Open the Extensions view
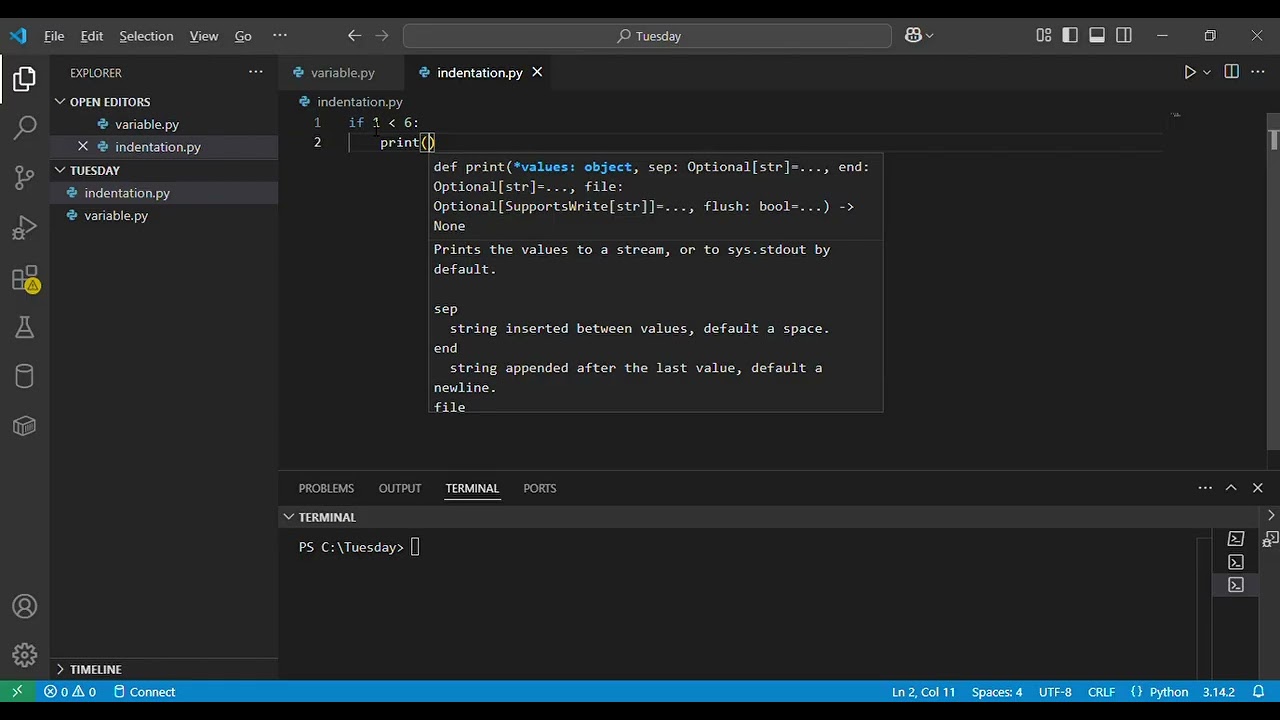 tap(25, 279)
